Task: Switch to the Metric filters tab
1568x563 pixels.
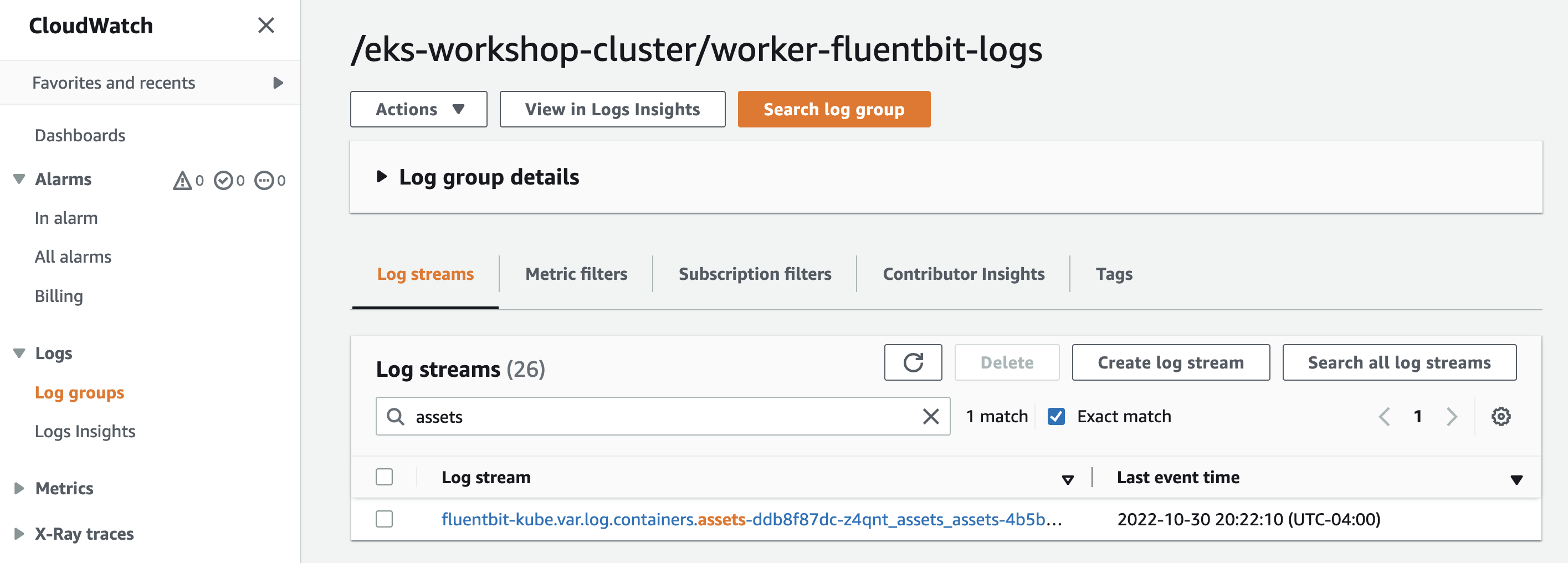Action: point(576,274)
